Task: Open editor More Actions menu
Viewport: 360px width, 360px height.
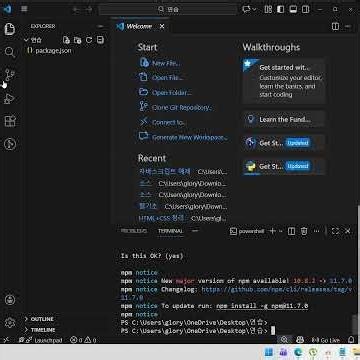Action: [348, 26]
